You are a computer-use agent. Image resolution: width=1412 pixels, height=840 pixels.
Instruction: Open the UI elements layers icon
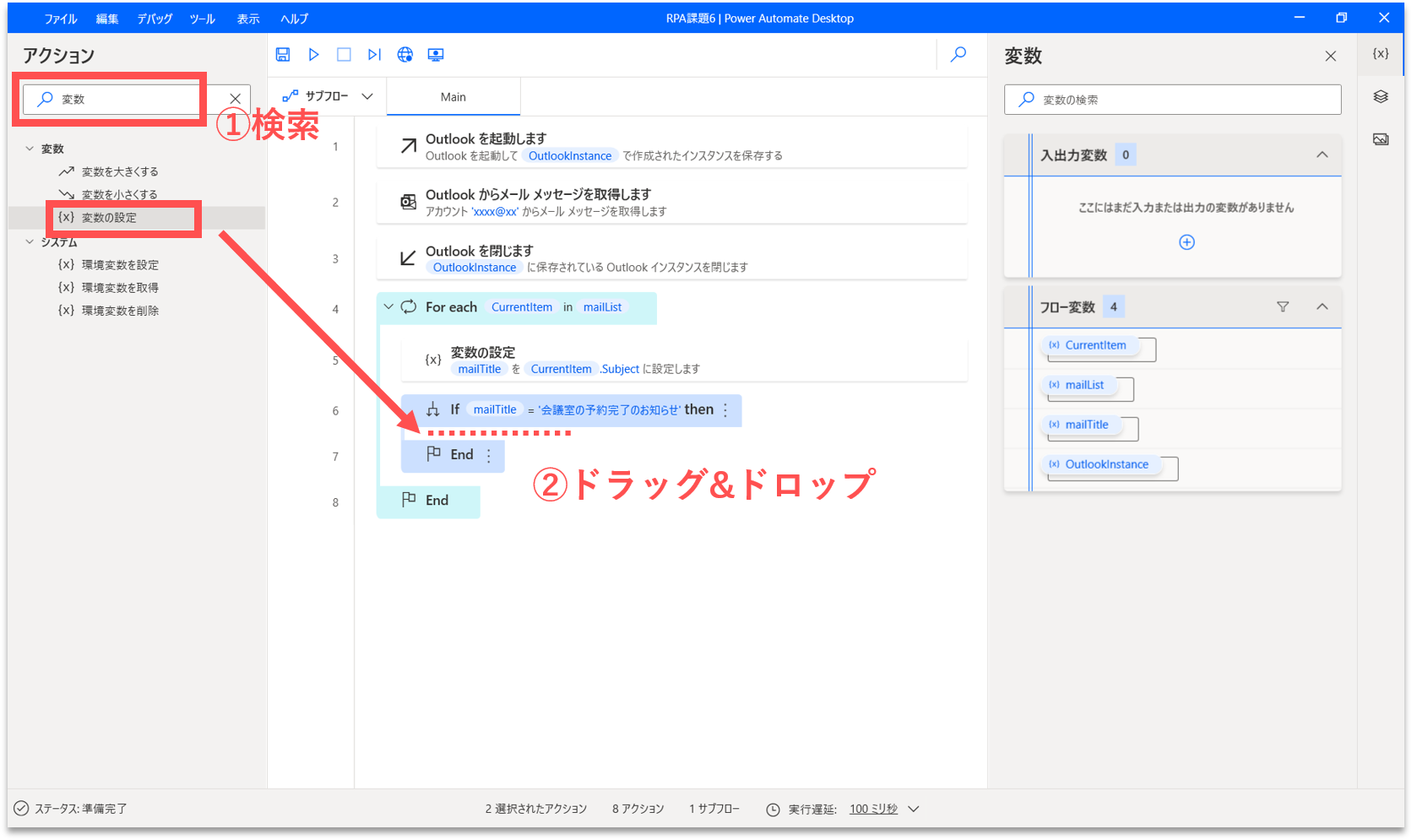[x=1381, y=97]
